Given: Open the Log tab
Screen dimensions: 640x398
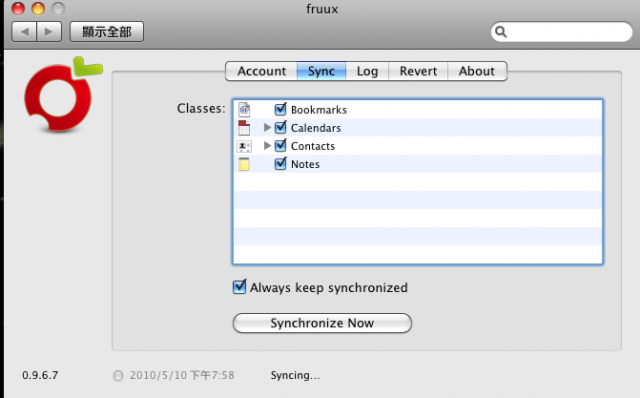Looking at the screenshot, I should pyautogui.click(x=367, y=71).
